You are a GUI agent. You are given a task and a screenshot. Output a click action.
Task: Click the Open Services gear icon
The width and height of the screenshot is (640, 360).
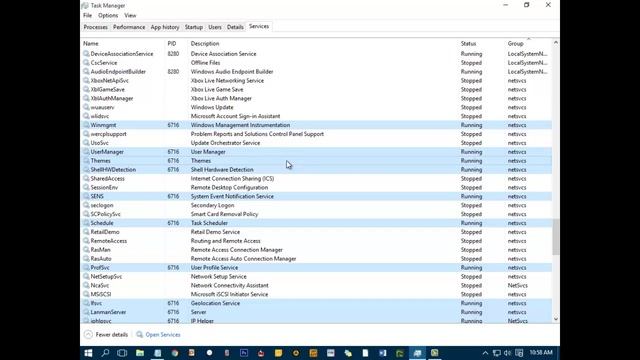pos(140,335)
